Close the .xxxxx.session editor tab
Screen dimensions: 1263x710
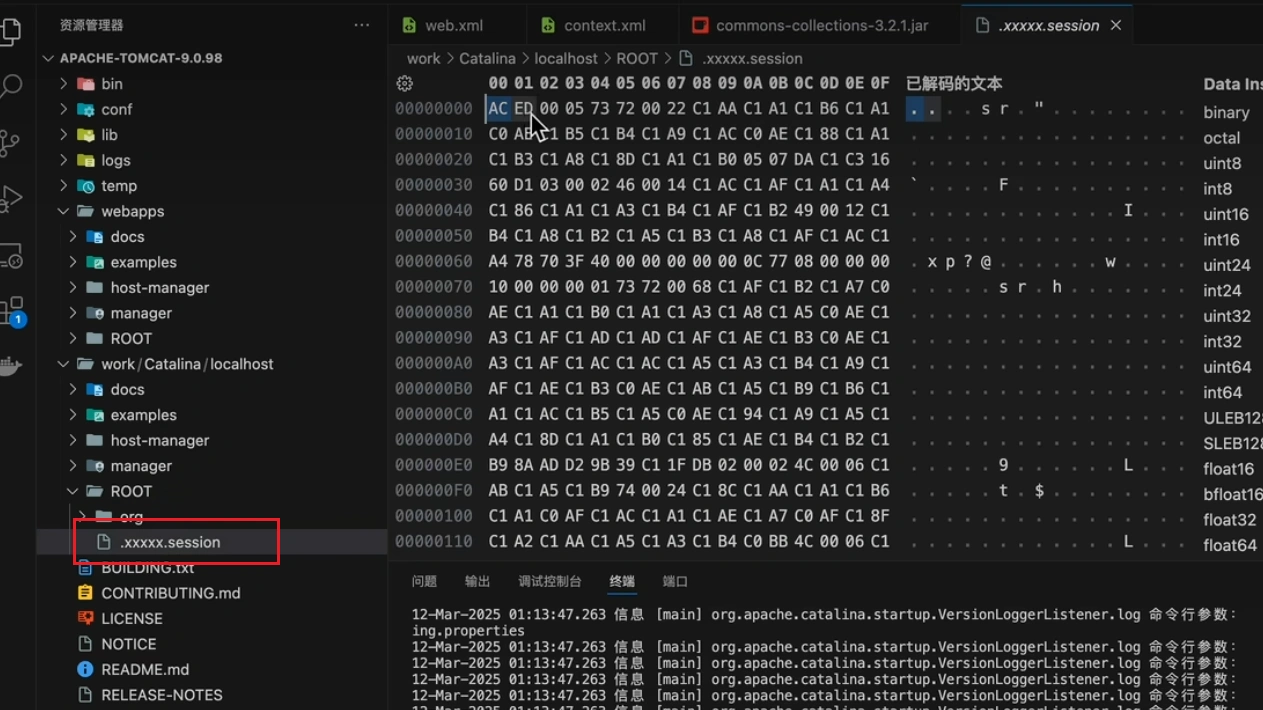coord(1116,25)
